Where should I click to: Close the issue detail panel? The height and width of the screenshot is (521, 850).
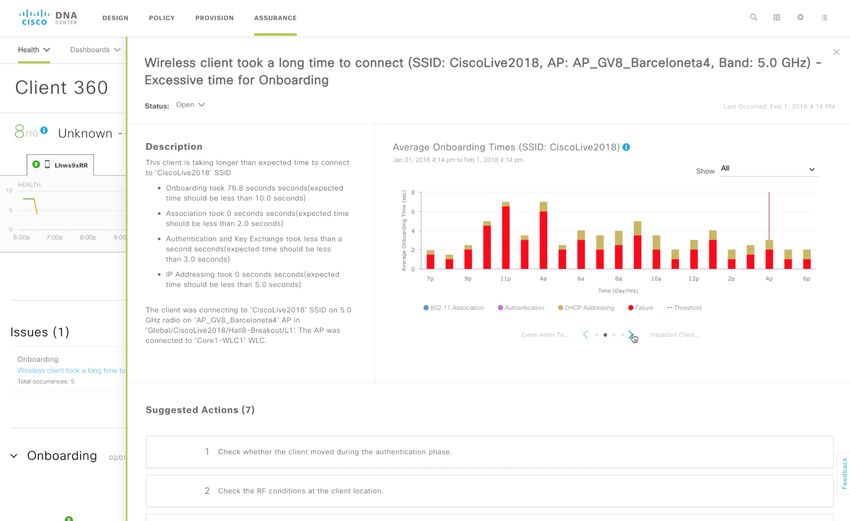(836, 52)
